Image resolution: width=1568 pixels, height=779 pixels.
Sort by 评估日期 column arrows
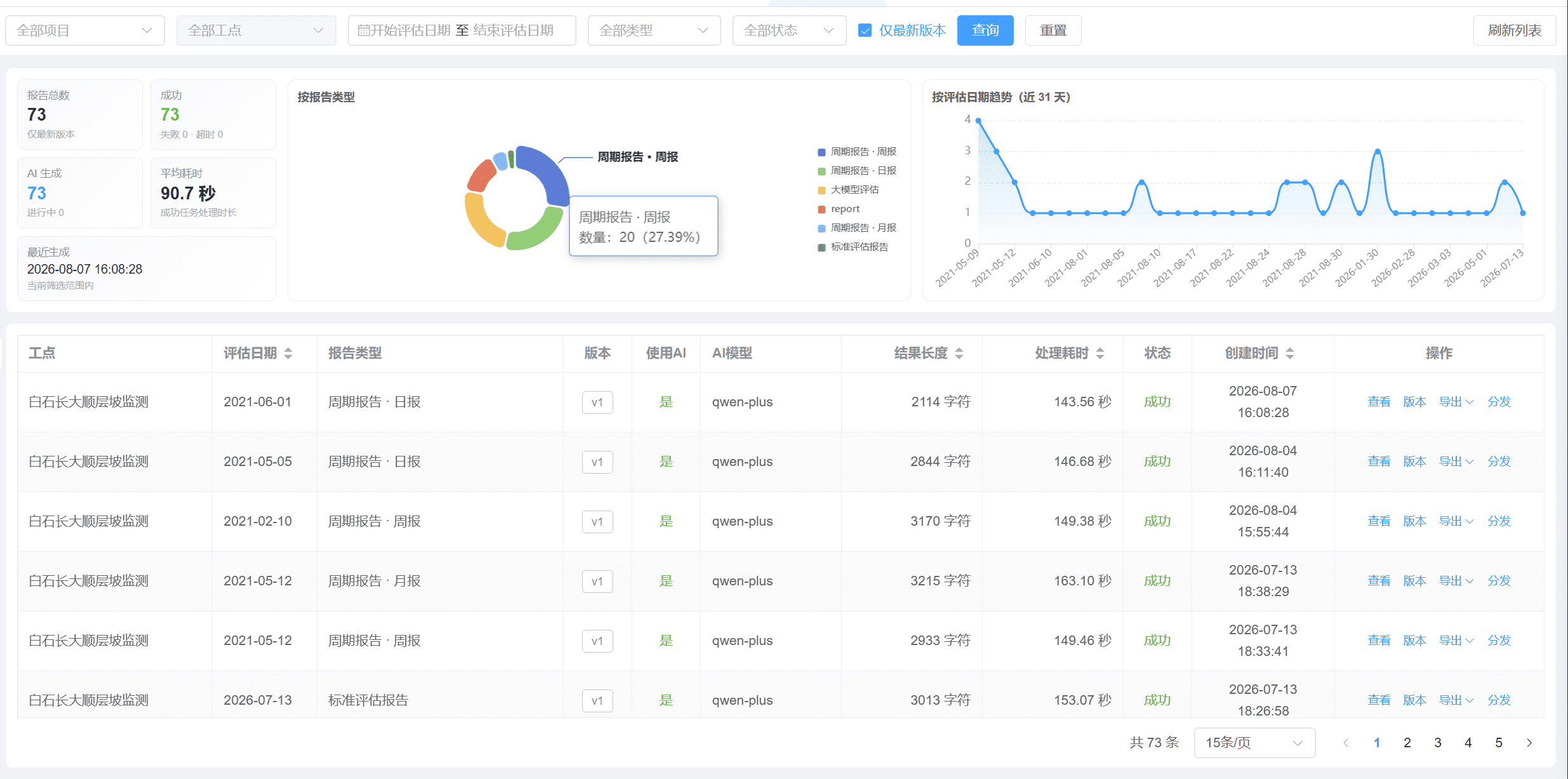click(288, 354)
